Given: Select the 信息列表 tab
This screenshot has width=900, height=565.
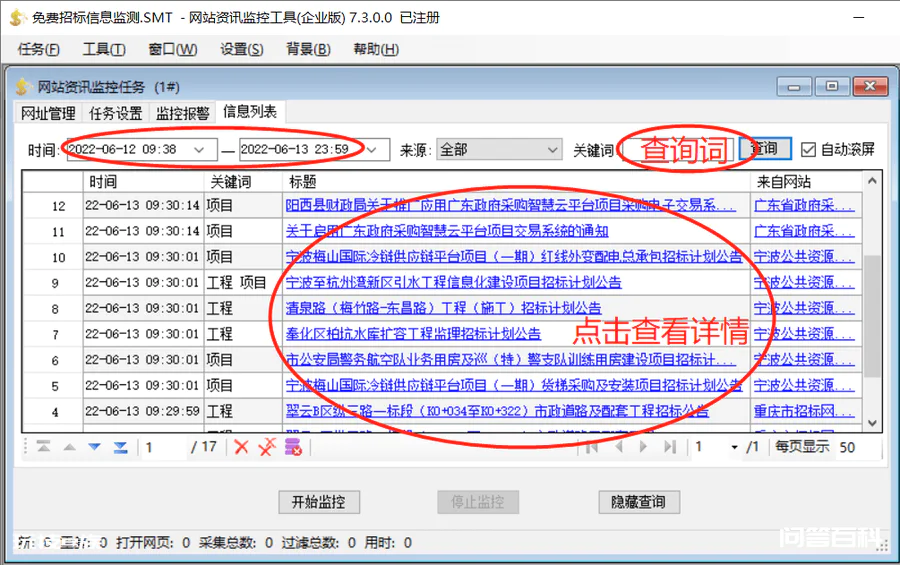Looking at the screenshot, I should click(250, 111).
